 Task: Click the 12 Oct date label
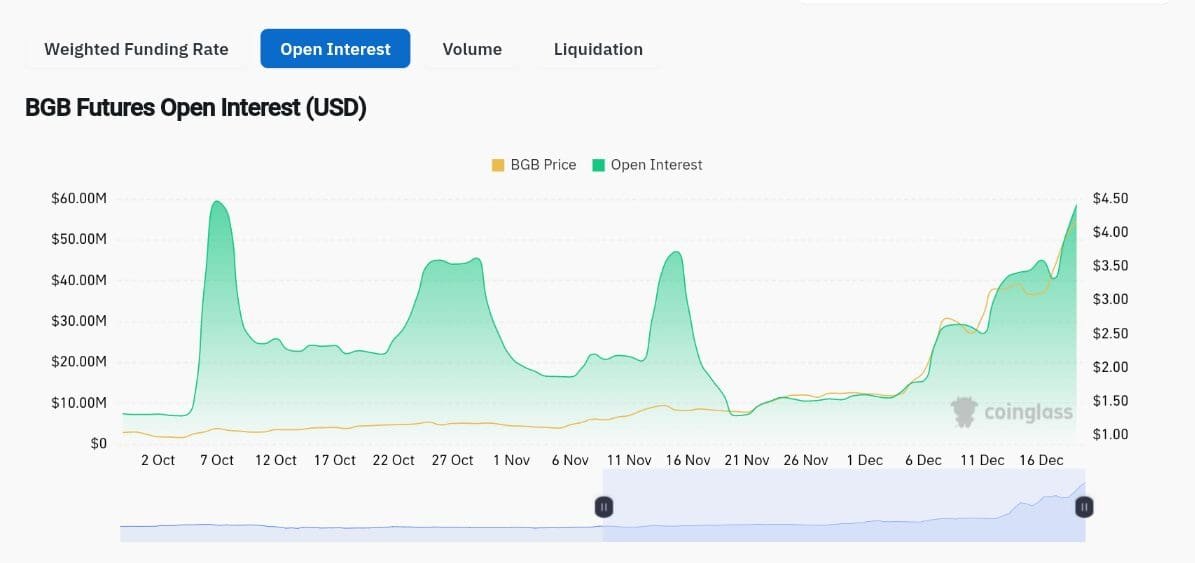tap(275, 460)
